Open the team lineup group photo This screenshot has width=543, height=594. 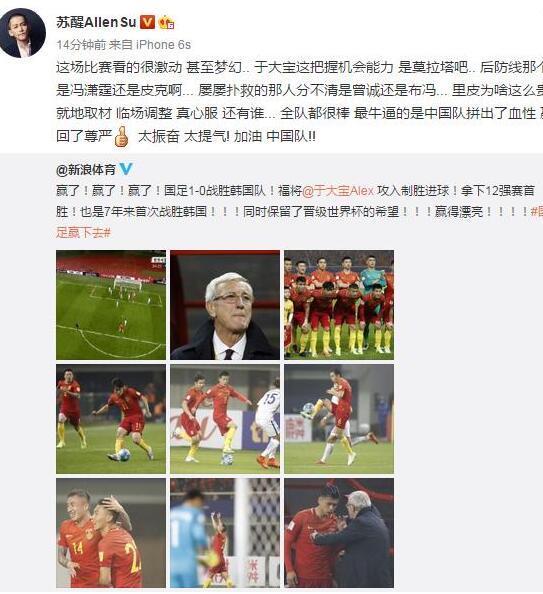(339, 305)
